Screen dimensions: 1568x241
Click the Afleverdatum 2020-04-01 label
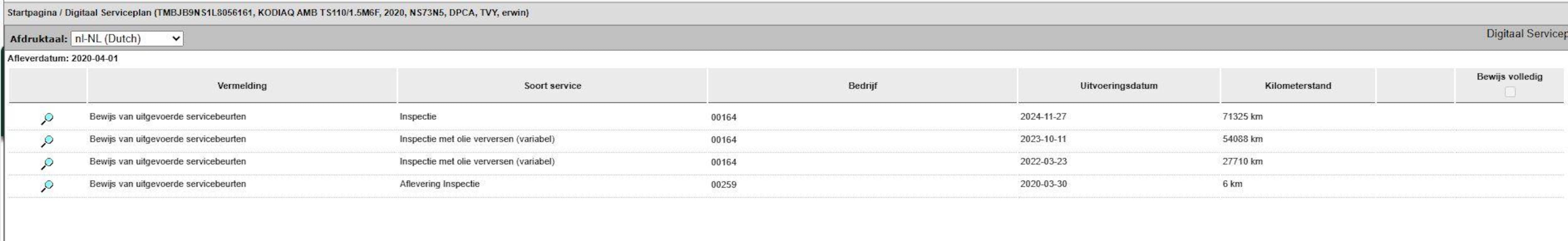point(63,59)
